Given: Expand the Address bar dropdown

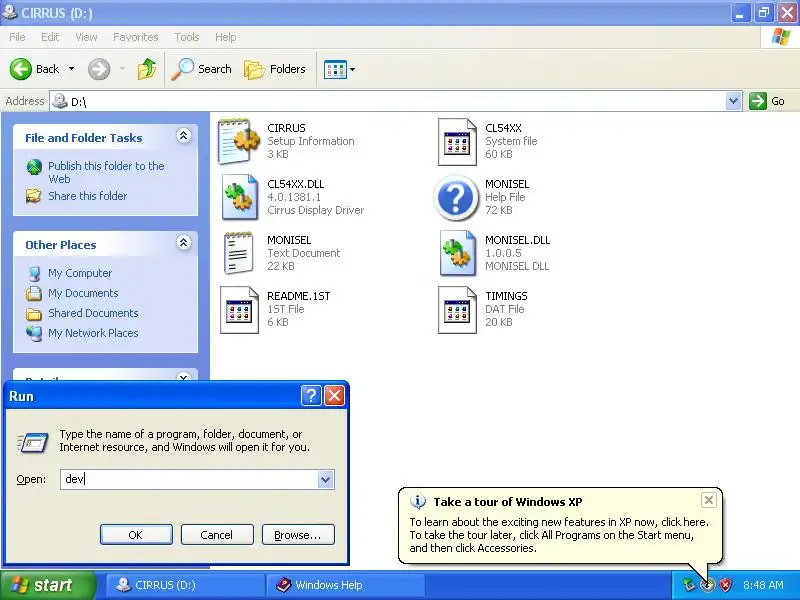Looking at the screenshot, I should (x=734, y=101).
